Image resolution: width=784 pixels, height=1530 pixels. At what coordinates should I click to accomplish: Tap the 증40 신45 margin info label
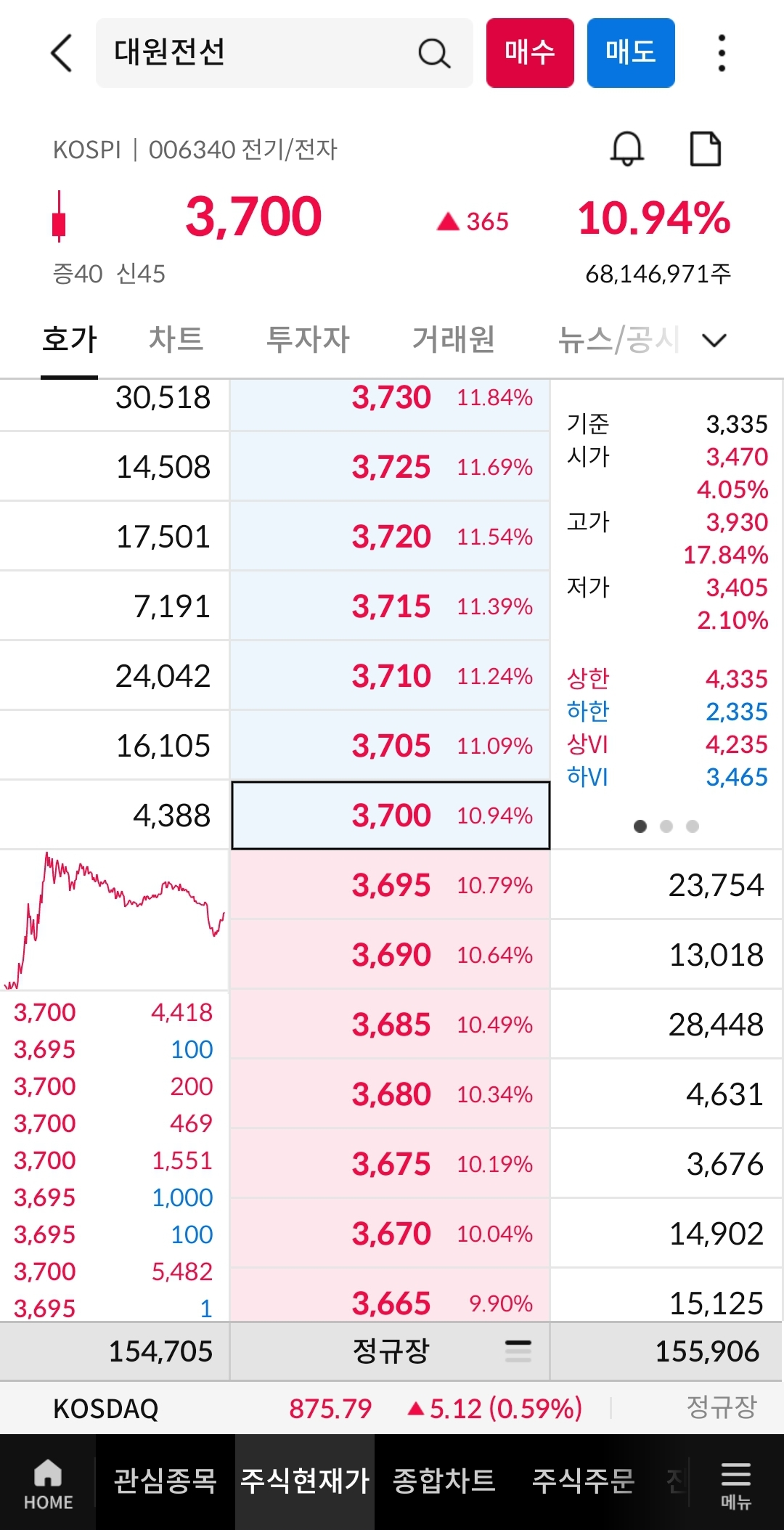109,274
